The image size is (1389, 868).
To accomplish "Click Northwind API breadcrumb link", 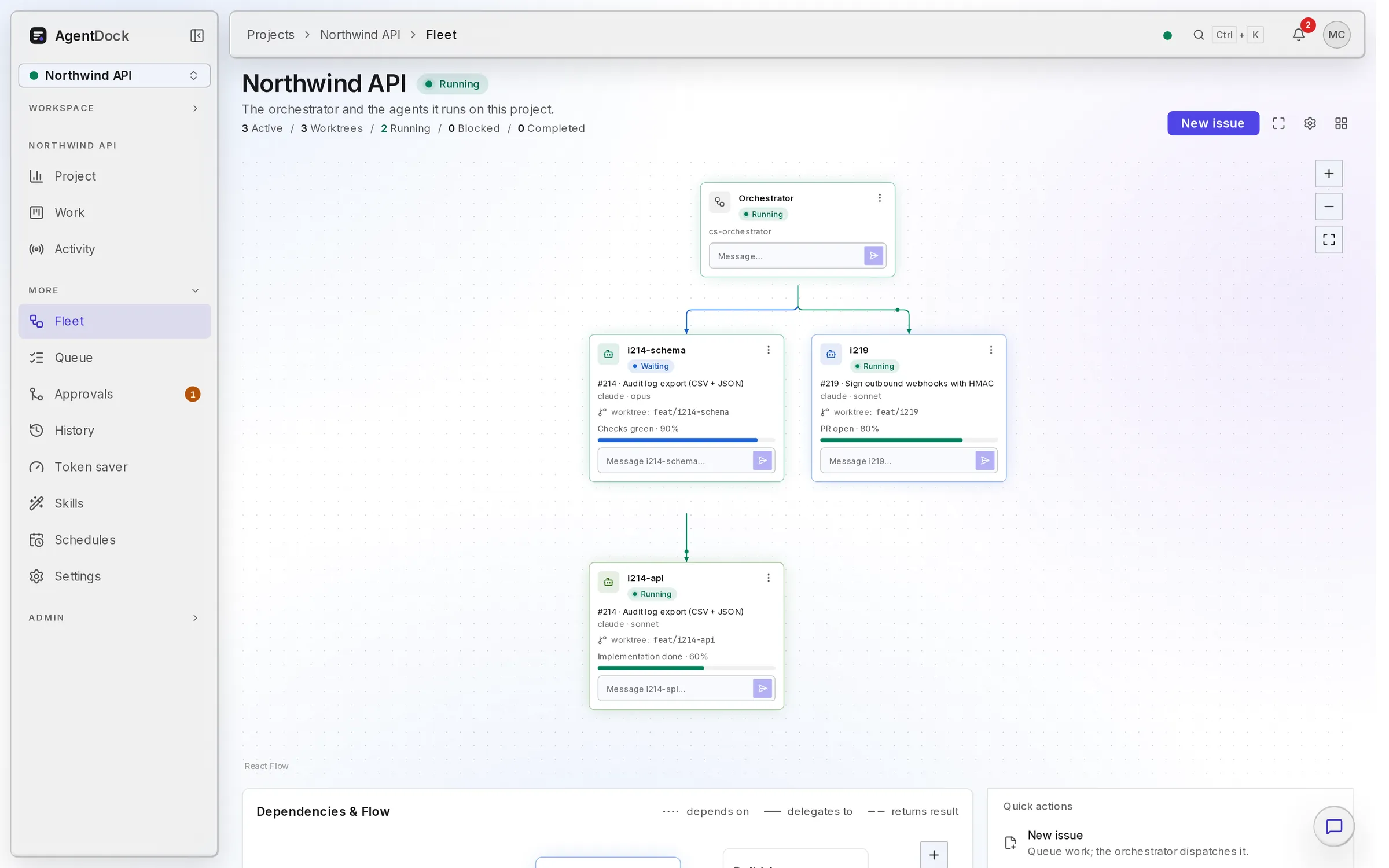I will pyautogui.click(x=360, y=35).
